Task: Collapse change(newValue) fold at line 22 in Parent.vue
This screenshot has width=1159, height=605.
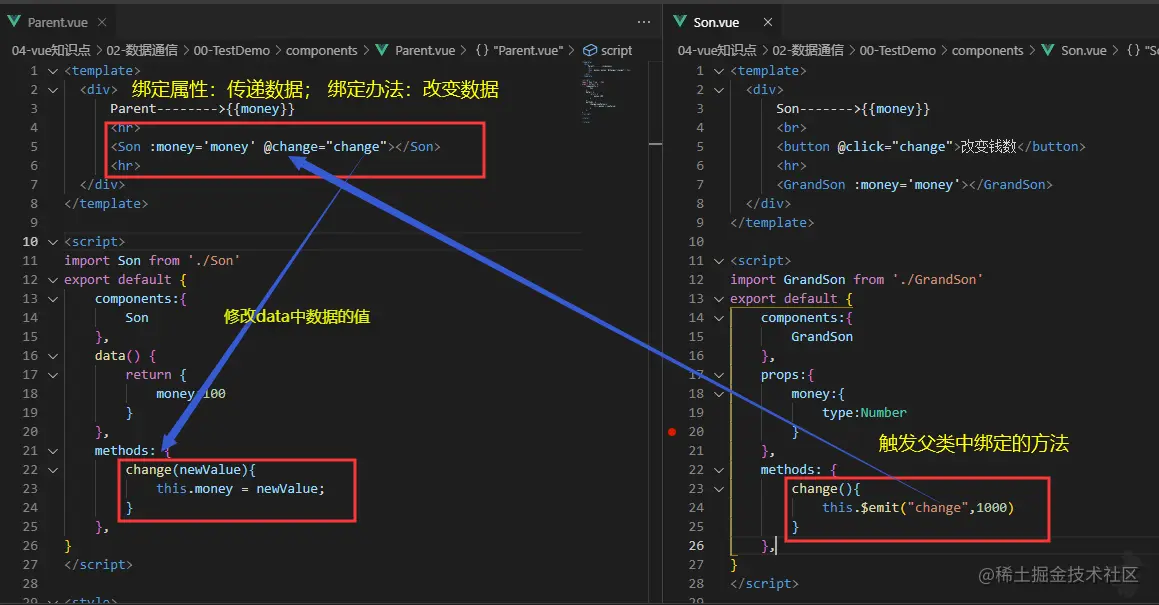Action: (52, 470)
